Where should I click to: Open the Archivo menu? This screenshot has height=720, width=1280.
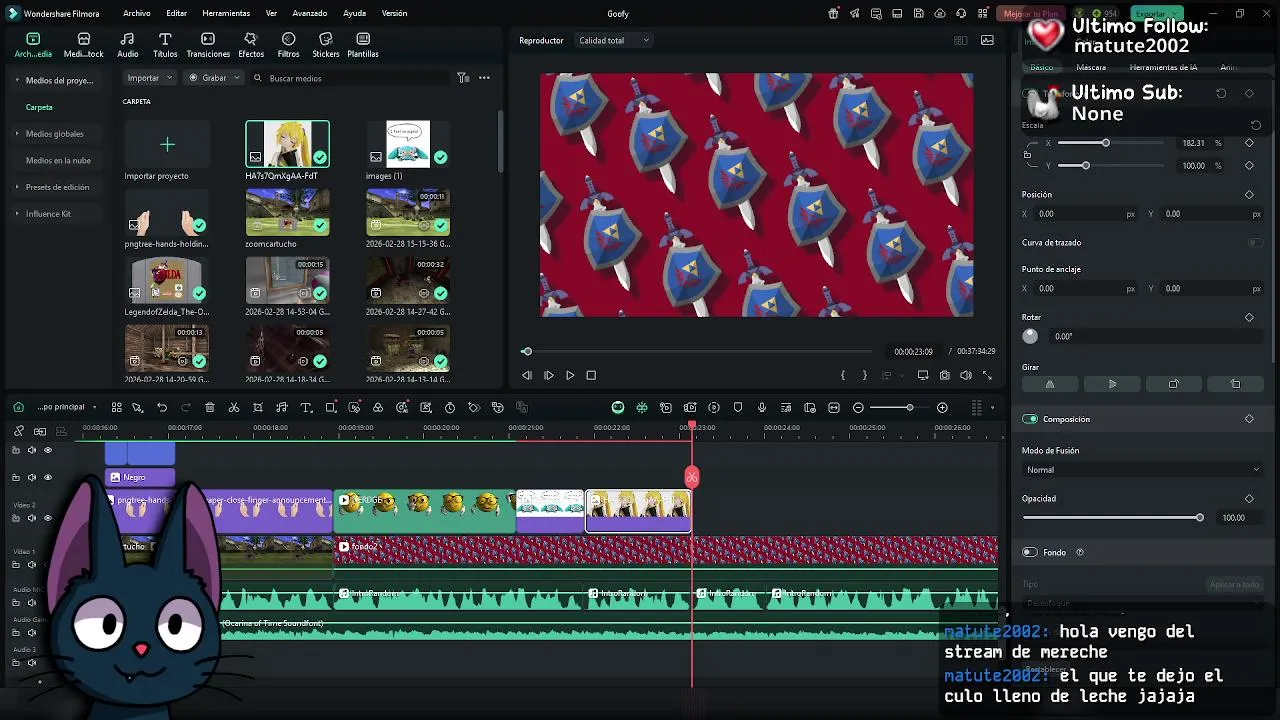pyautogui.click(x=137, y=14)
